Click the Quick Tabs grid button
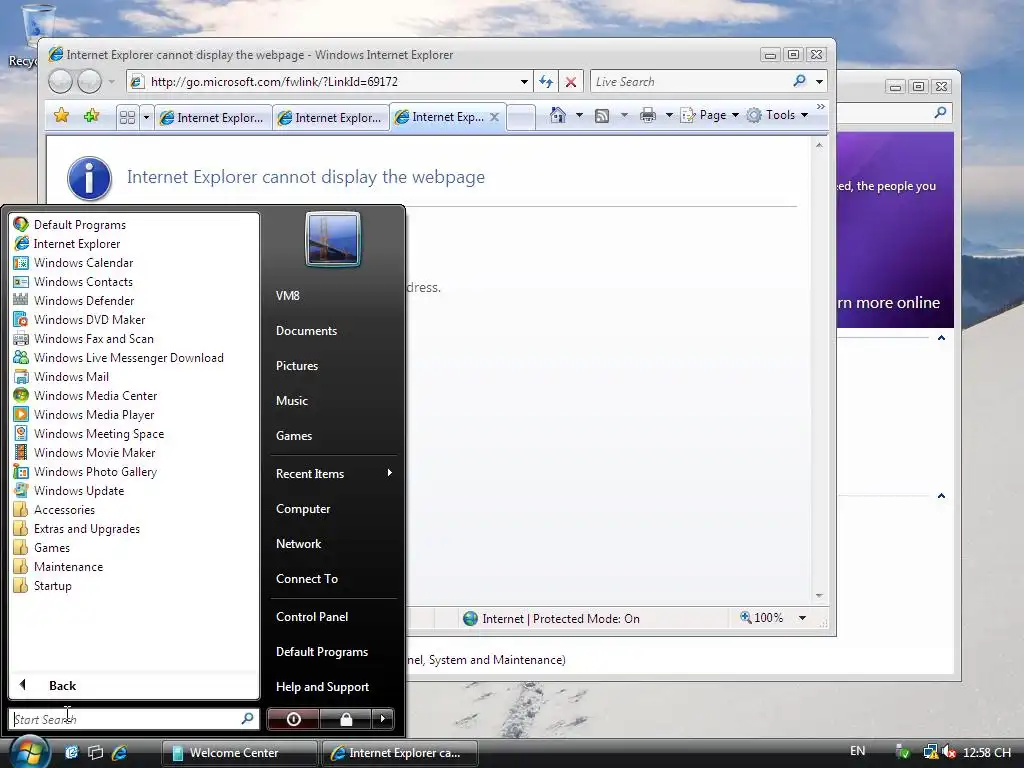Screen dimensions: 1024x768 tap(127, 117)
